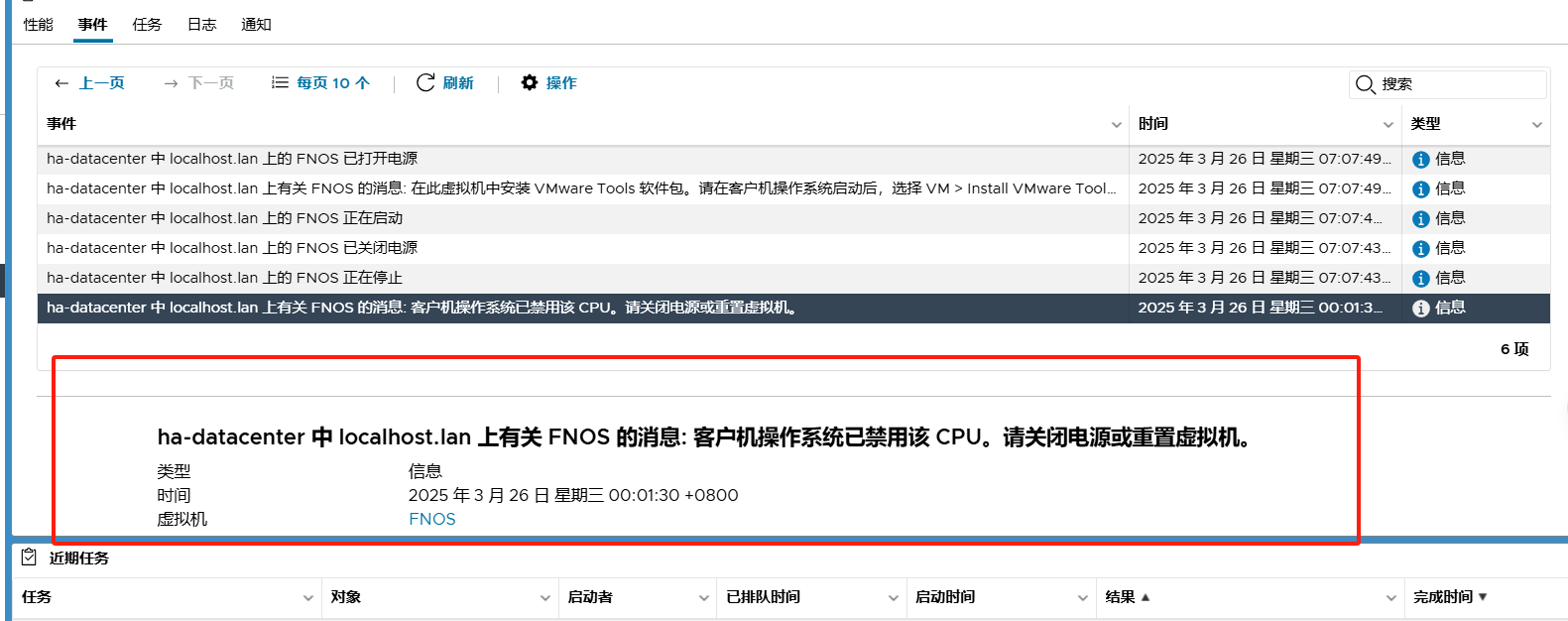Image resolution: width=1568 pixels, height=621 pixels.
Task: Switch to the 性能 tab
Action: [x=39, y=25]
